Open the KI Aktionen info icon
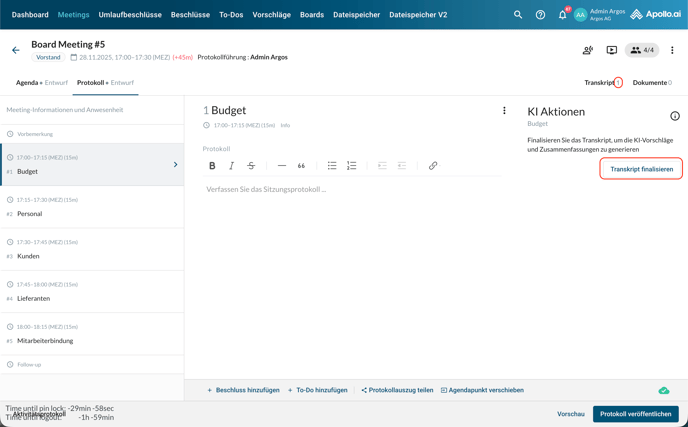The image size is (688, 427). click(675, 116)
